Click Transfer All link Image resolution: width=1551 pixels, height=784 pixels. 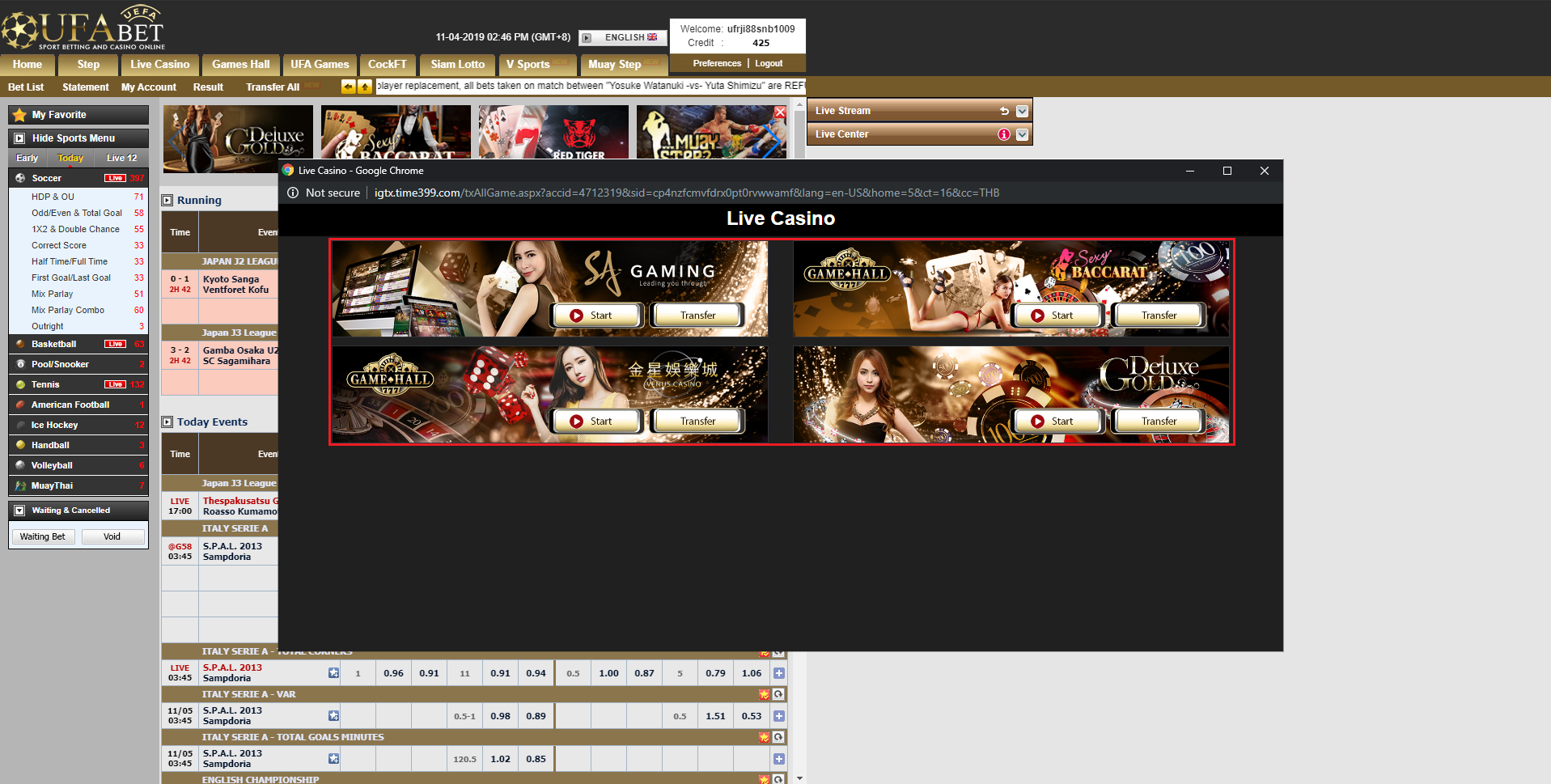click(273, 87)
